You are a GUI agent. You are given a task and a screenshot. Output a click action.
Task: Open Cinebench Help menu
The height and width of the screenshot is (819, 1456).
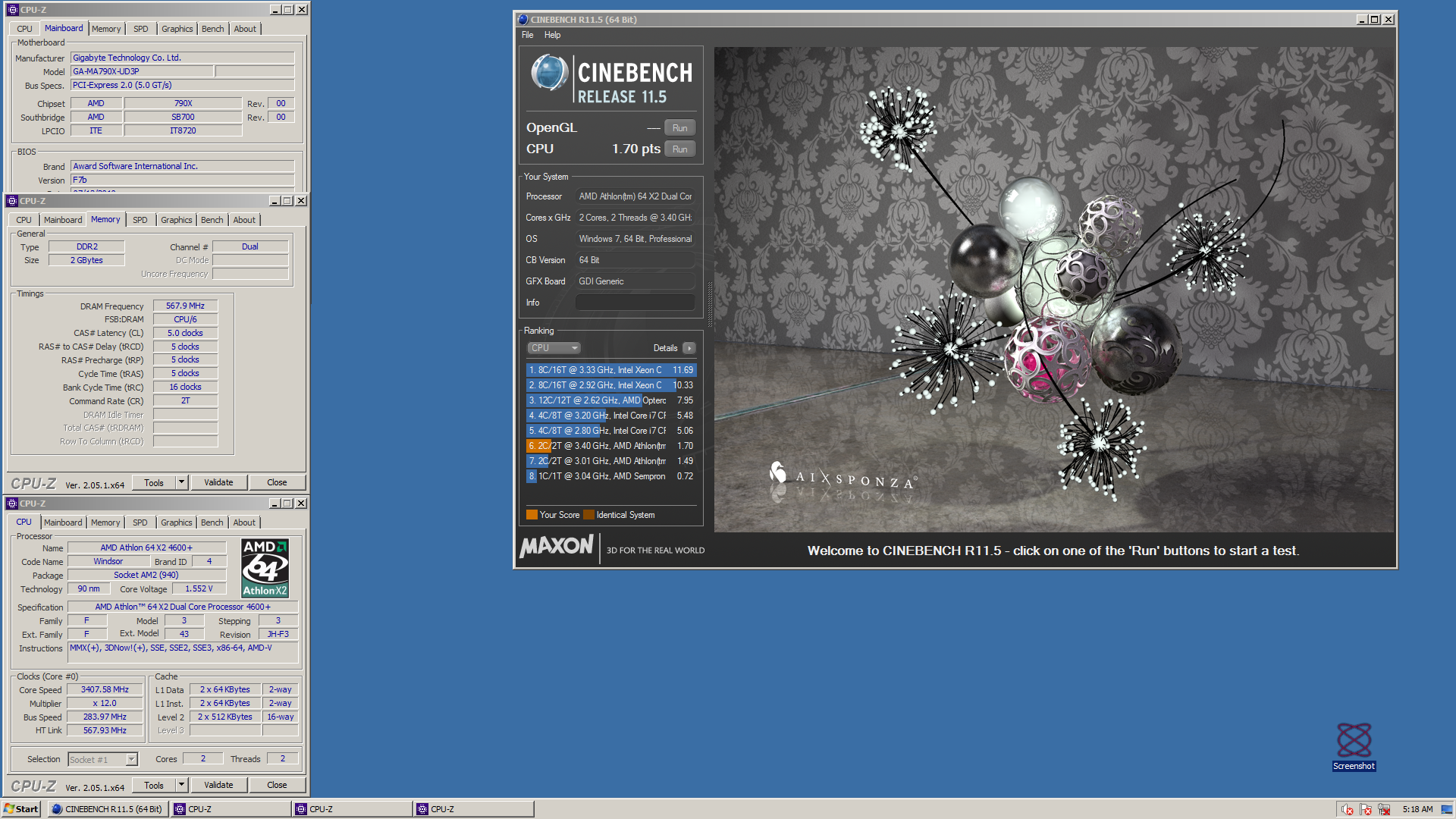(552, 35)
